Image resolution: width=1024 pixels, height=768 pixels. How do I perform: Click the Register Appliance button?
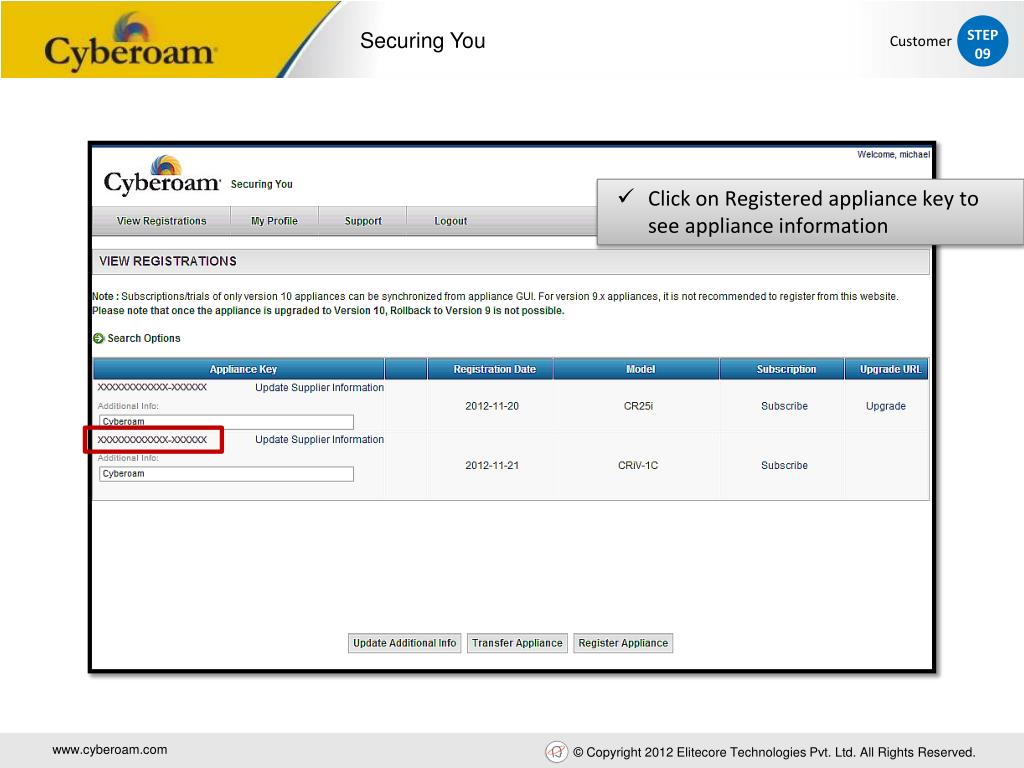(623, 643)
